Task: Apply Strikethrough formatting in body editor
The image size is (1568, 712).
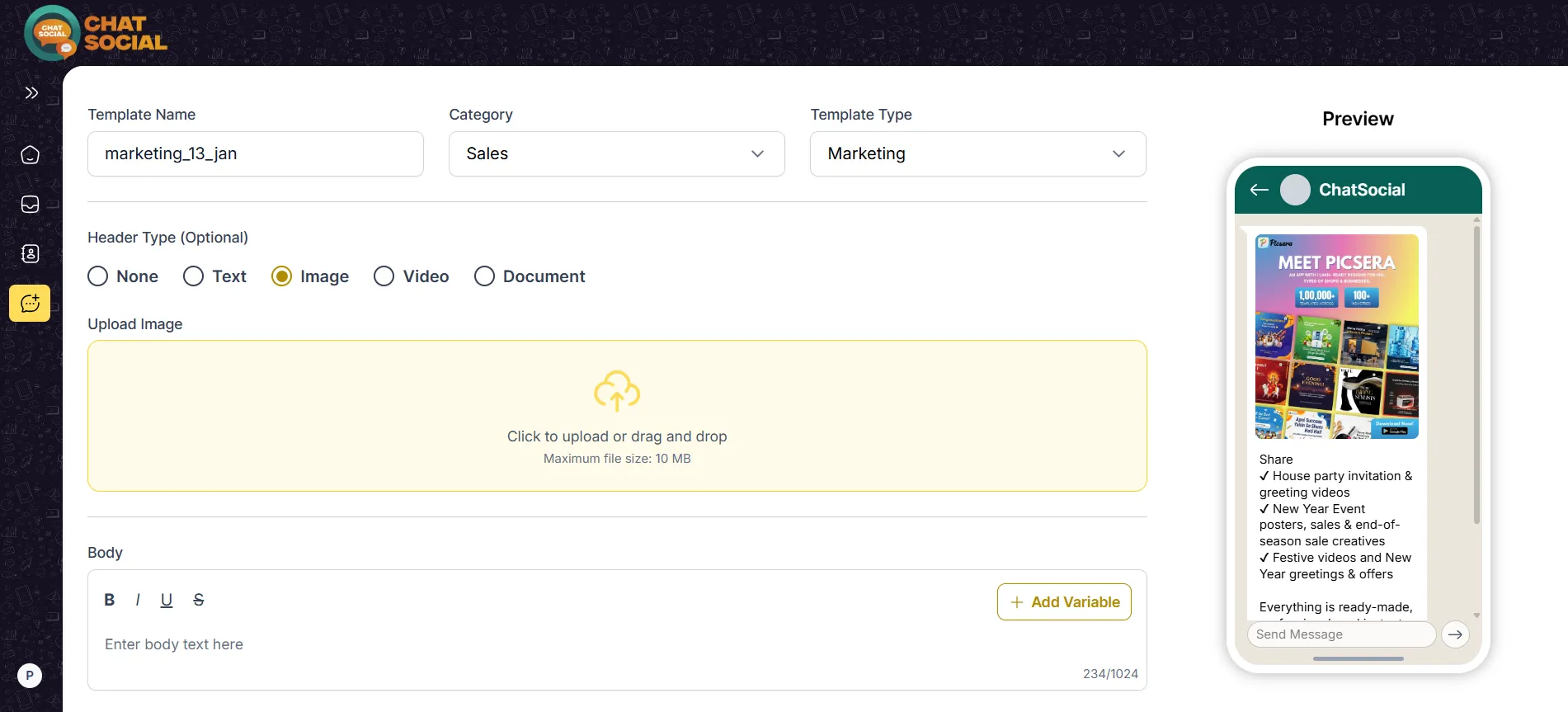Action: (199, 600)
